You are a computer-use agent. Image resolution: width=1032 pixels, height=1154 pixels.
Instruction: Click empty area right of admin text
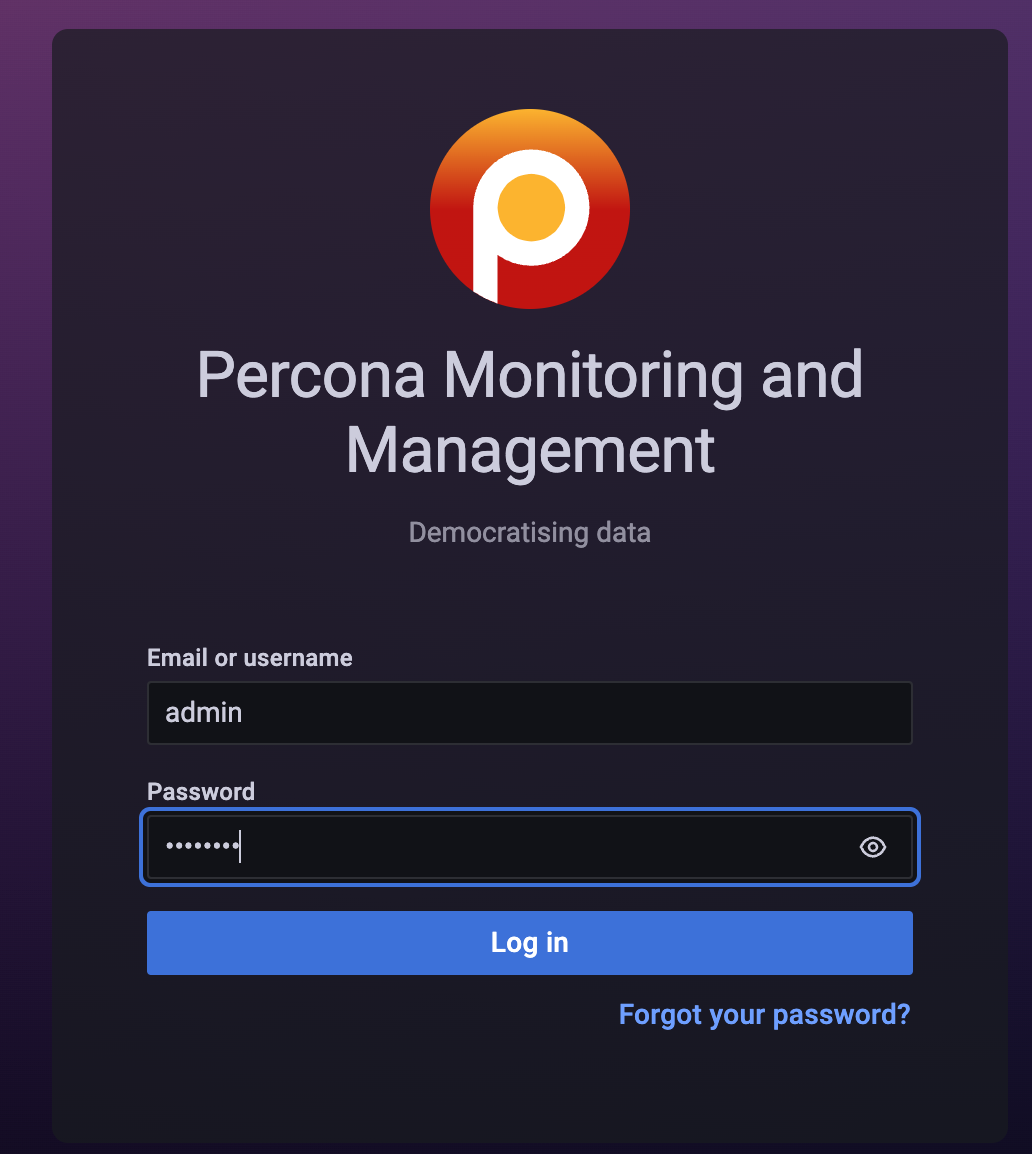coord(574,713)
